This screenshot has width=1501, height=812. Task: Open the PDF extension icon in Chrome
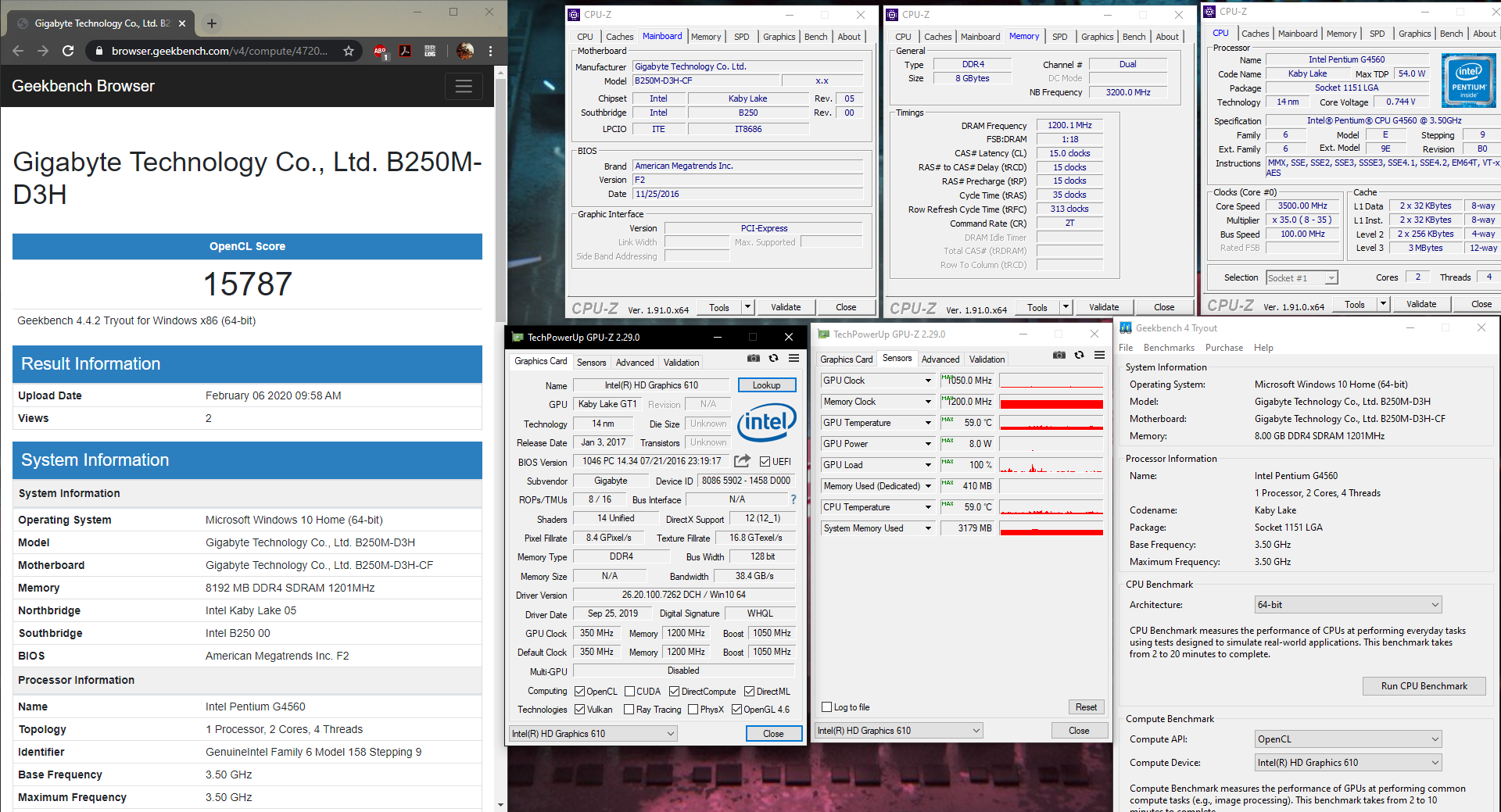coord(405,51)
